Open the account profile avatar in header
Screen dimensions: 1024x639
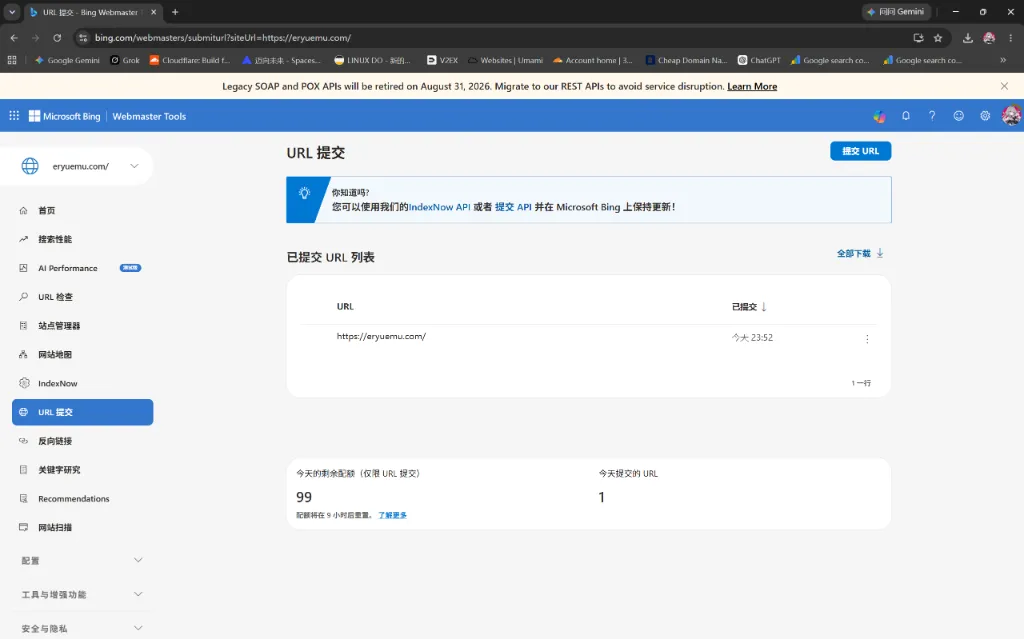coord(1012,116)
